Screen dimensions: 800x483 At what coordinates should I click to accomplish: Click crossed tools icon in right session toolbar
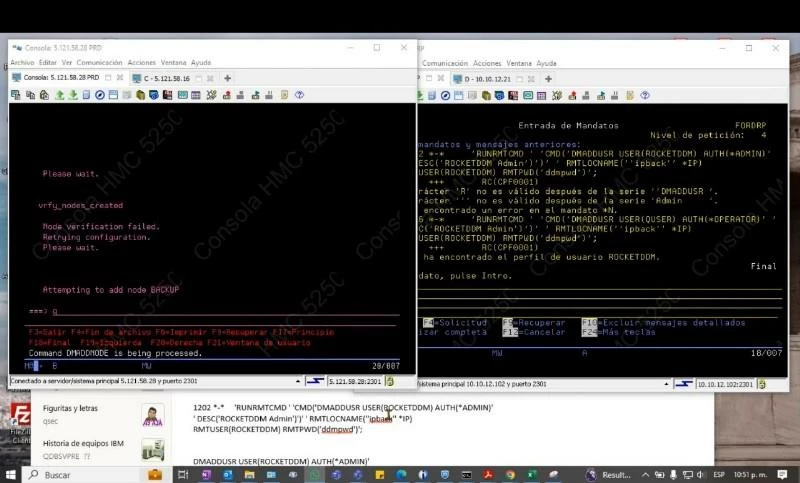tap(557, 95)
